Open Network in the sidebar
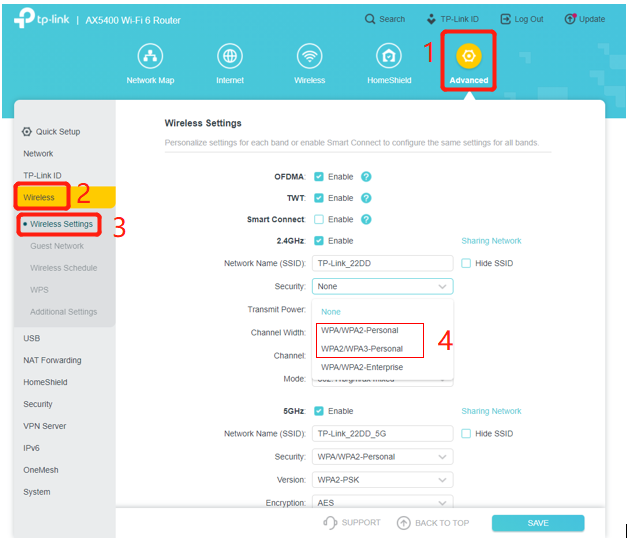Image resolution: width=633 pixels, height=549 pixels. pos(38,154)
